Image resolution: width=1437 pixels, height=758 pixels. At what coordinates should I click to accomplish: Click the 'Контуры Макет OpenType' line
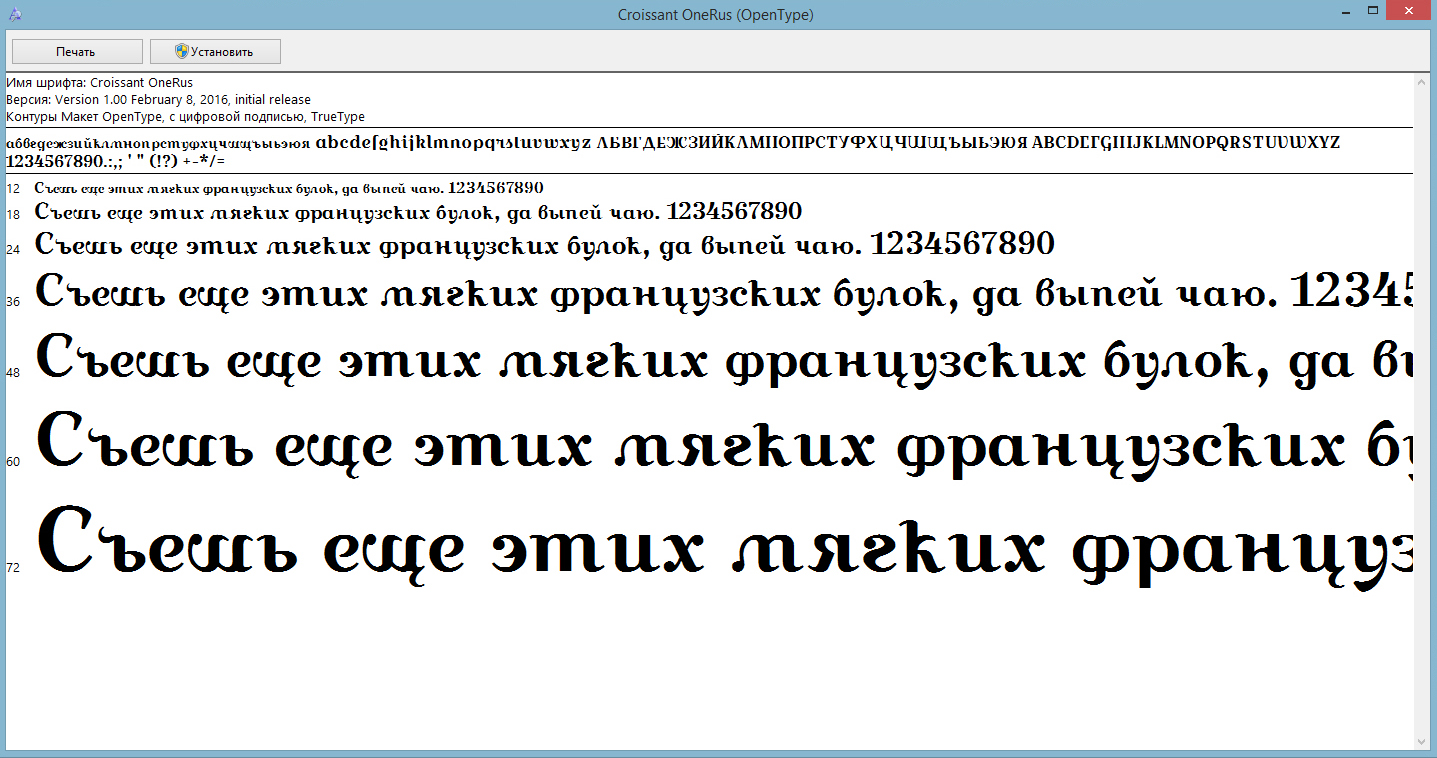tap(186, 117)
